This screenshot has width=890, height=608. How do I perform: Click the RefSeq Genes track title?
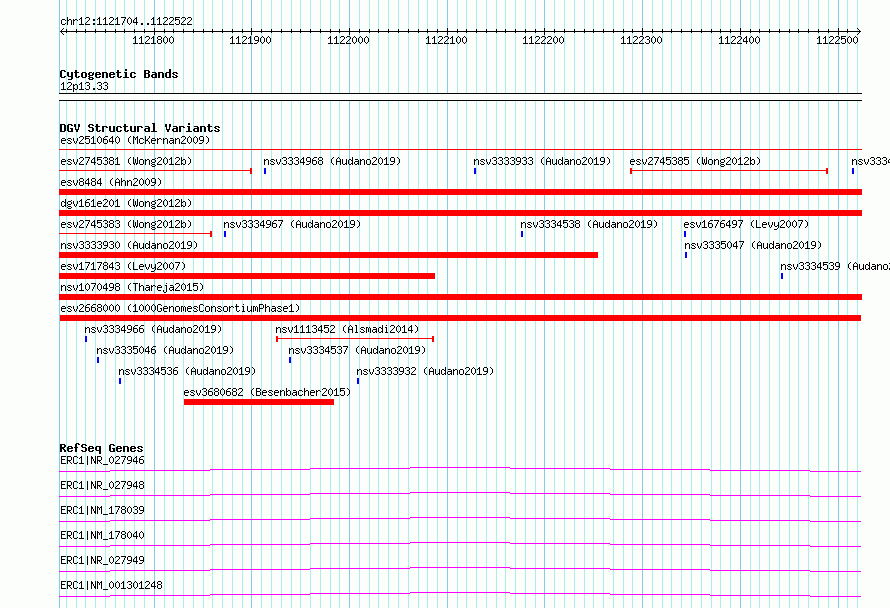(x=101, y=448)
